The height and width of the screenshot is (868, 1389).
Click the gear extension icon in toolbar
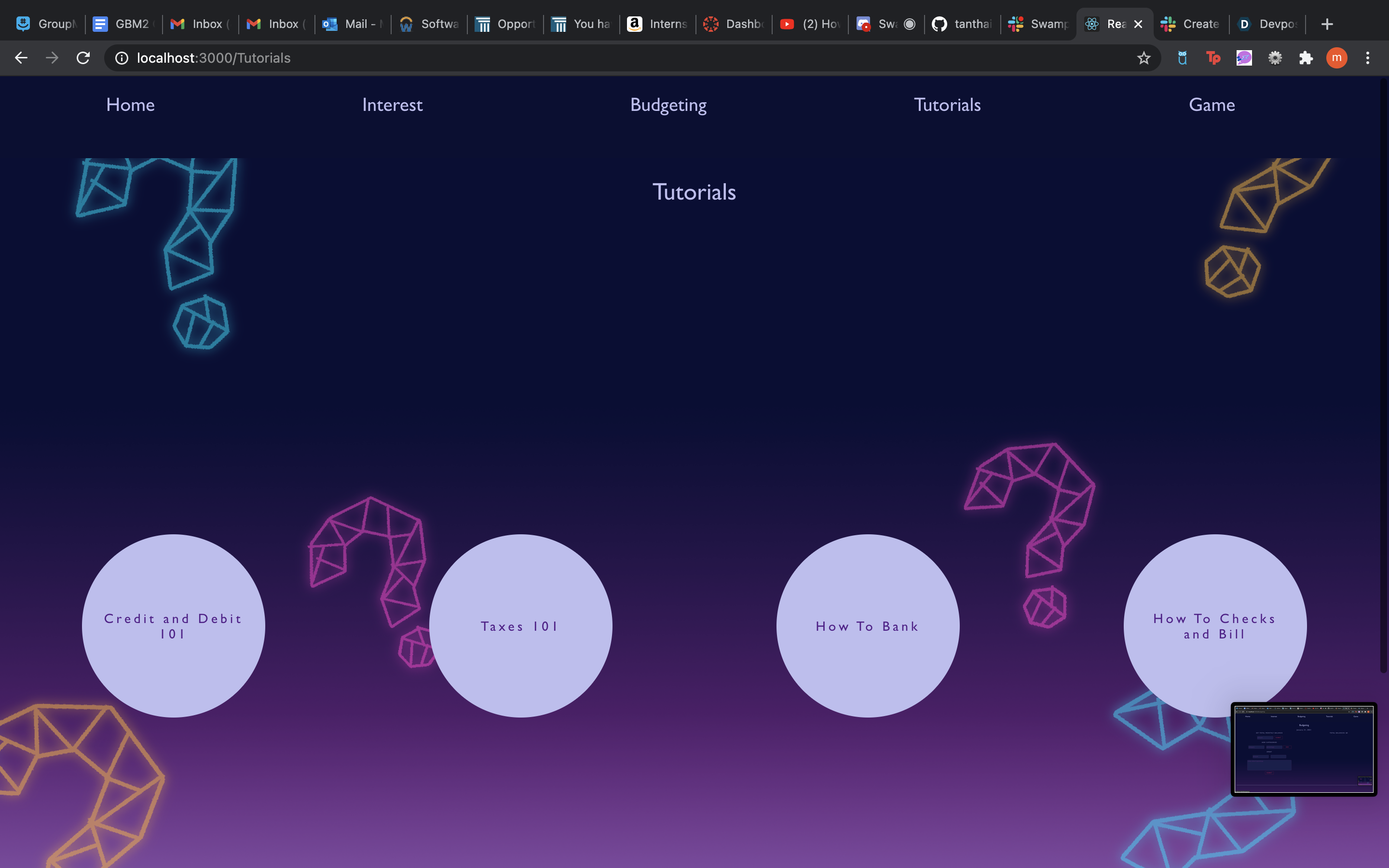1275,58
